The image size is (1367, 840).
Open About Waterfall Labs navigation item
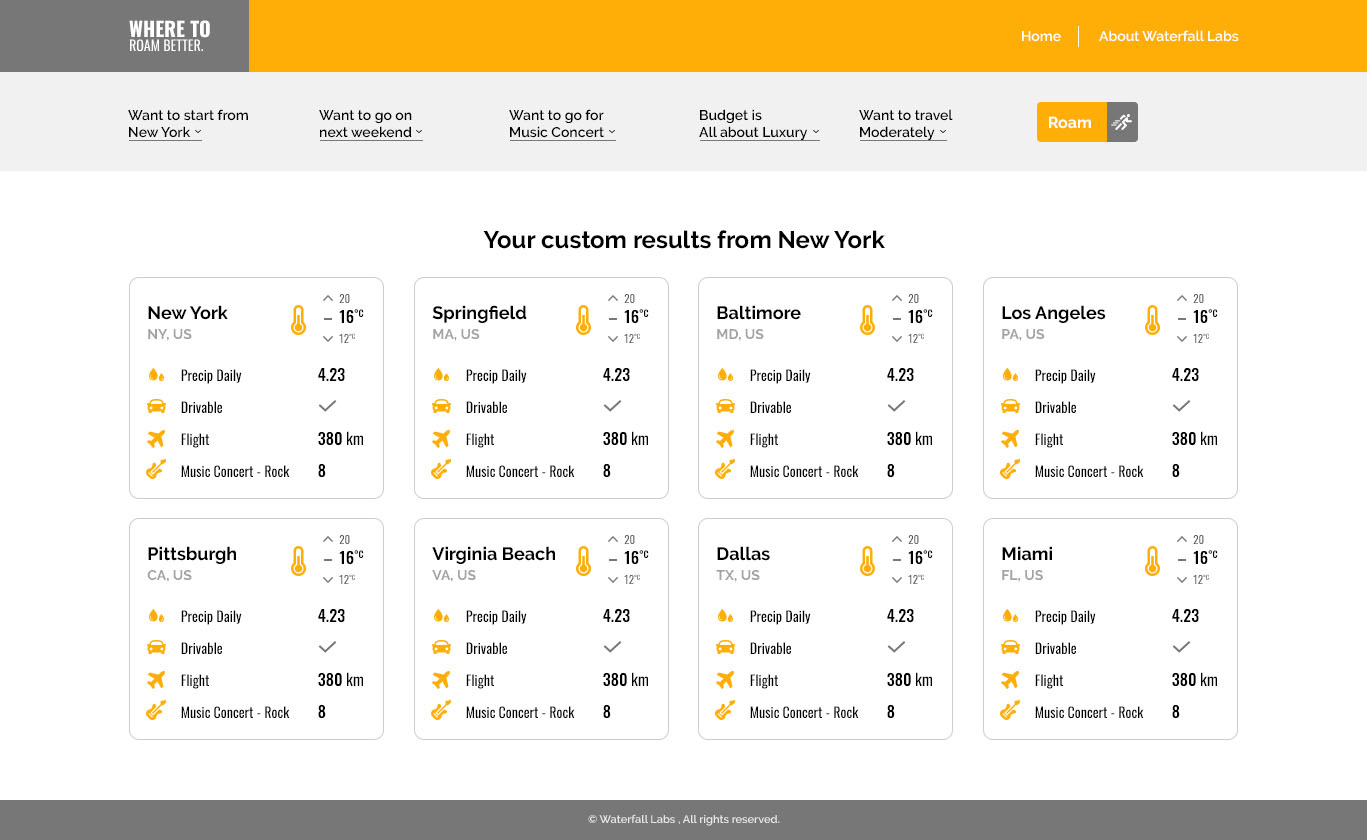click(1168, 36)
